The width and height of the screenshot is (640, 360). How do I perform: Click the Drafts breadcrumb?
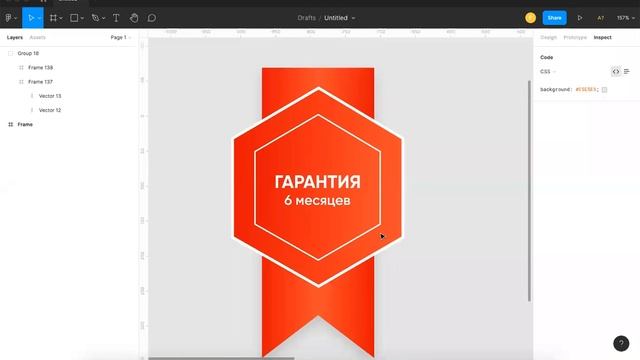tap(307, 18)
